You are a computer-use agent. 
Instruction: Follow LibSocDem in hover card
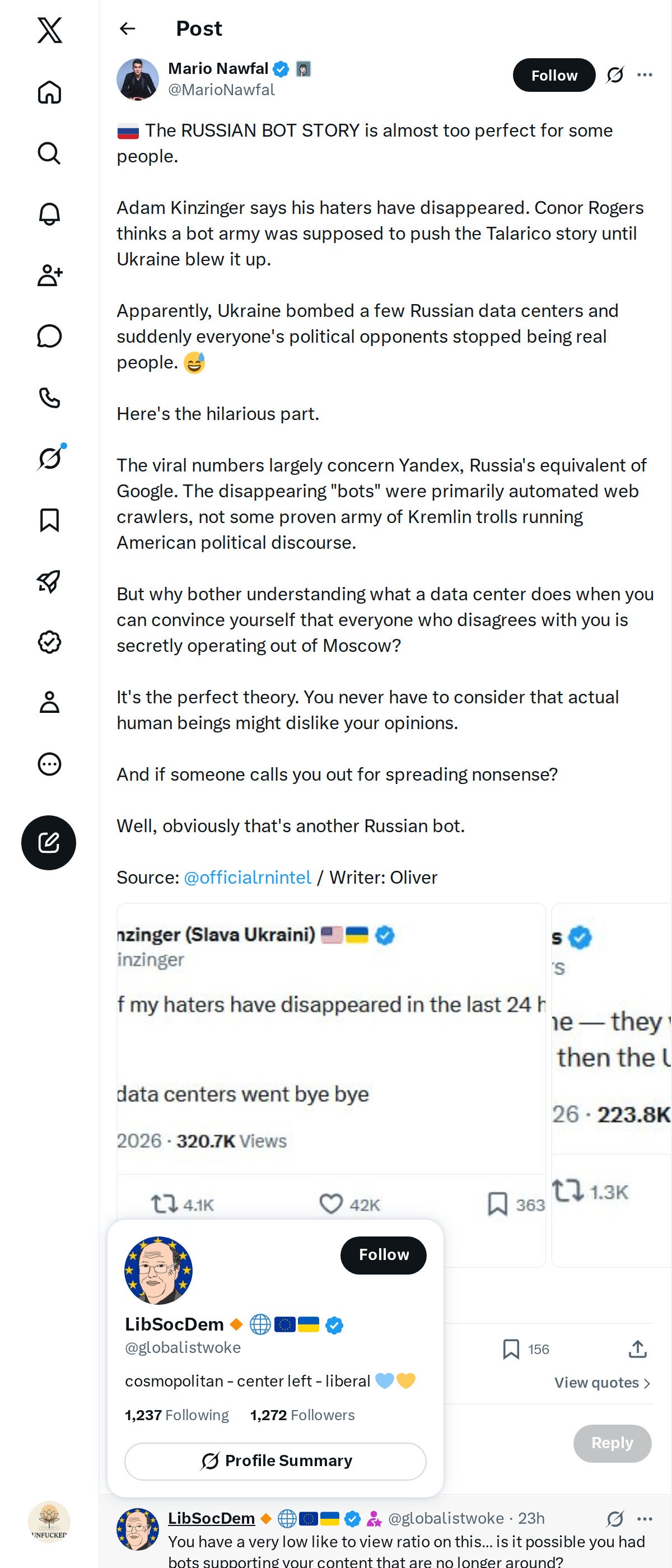pyautogui.click(x=384, y=1254)
